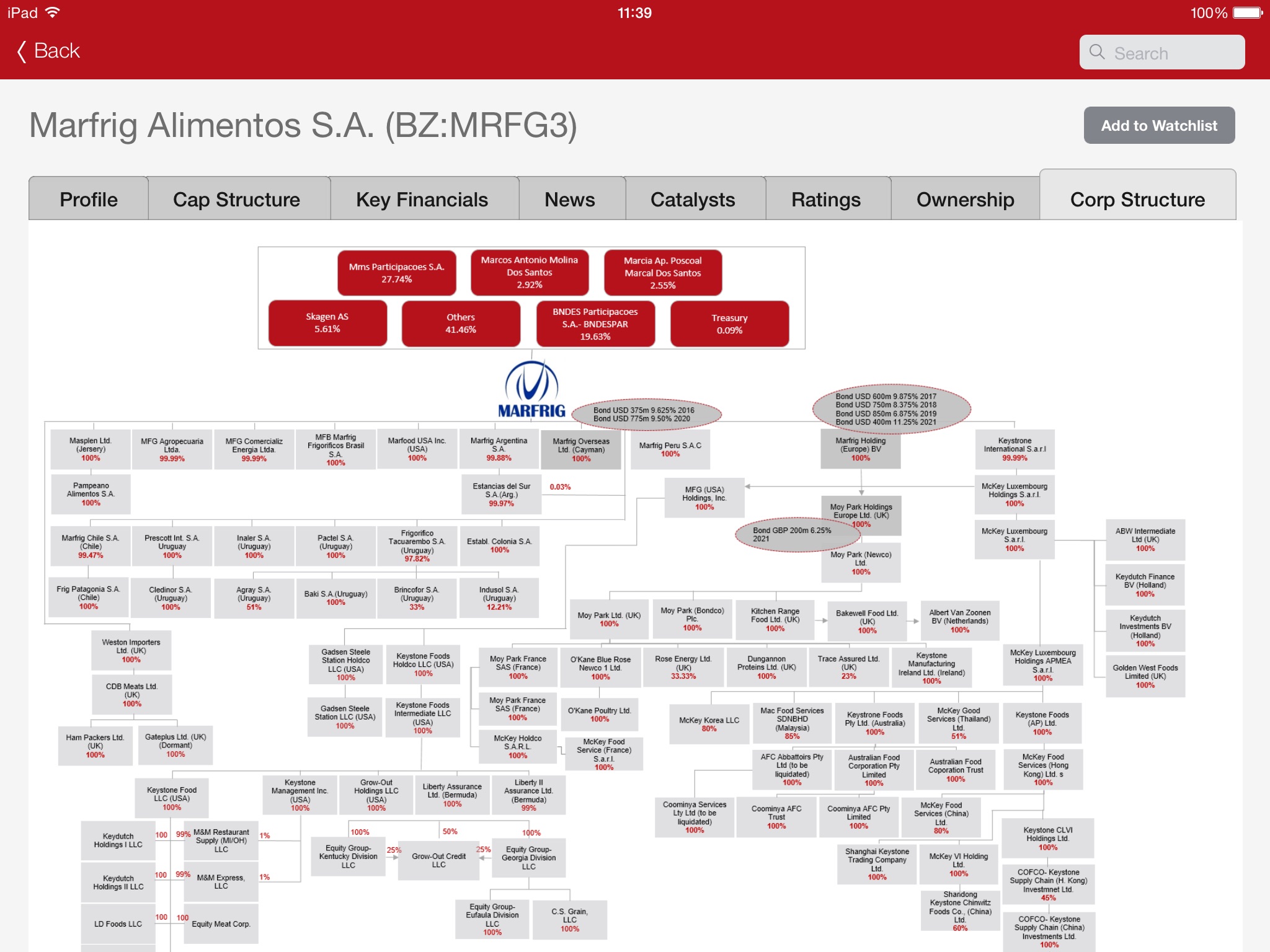The width and height of the screenshot is (1270, 952).
Task: Tap Moy Park Holdings Europe Ltd. node
Action: (x=861, y=515)
